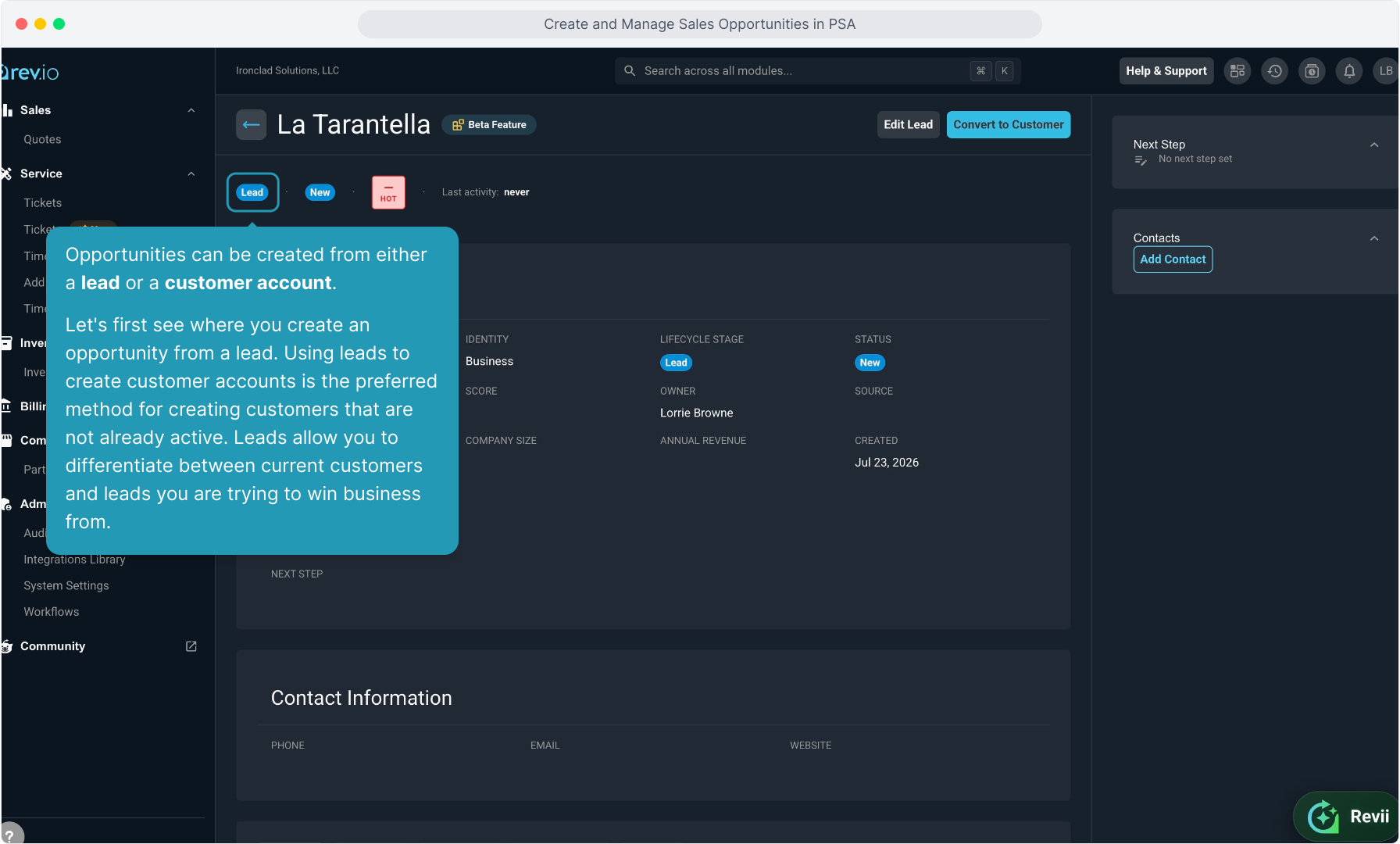
Task: Open System Settings in sidebar
Action: pos(66,585)
